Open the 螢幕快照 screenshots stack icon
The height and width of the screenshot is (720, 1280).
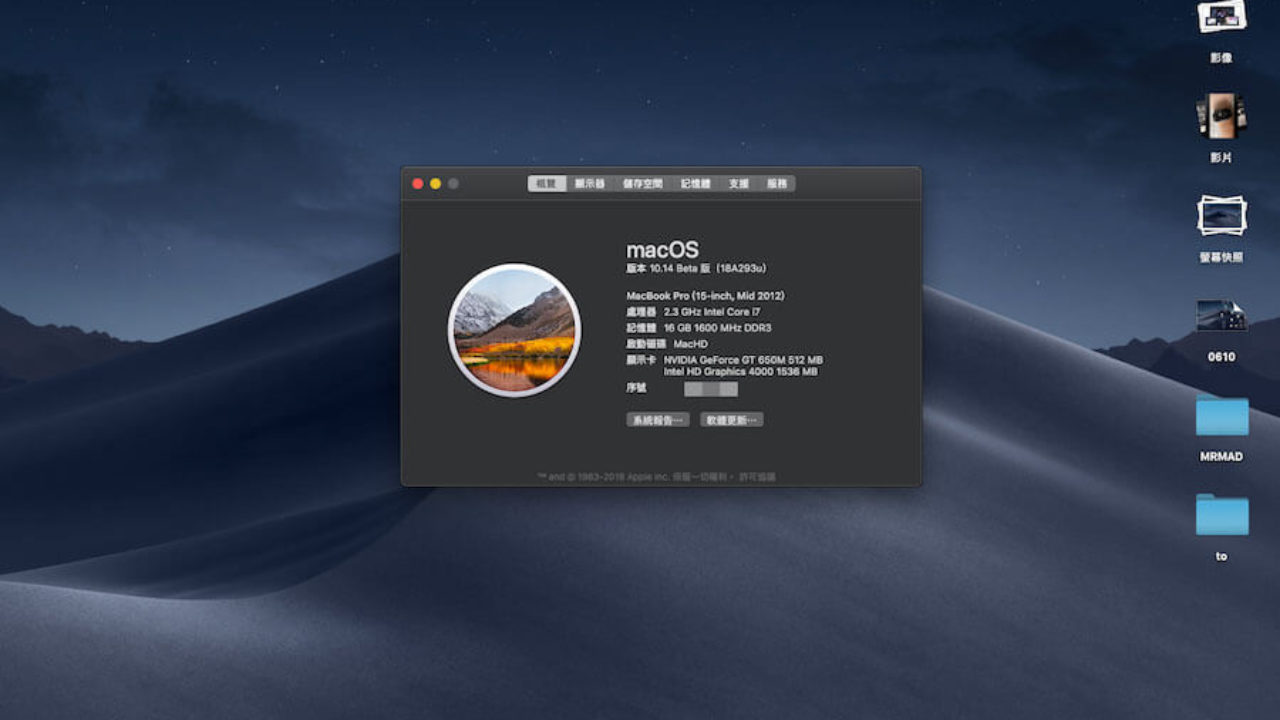pyautogui.click(x=1221, y=215)
